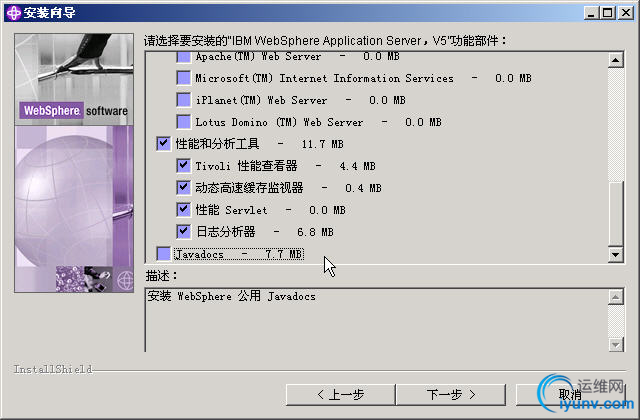Uncheck the Tivoli 性能查看器 checkbox
This screenshot has height=420, width=640.
point(184,166)
